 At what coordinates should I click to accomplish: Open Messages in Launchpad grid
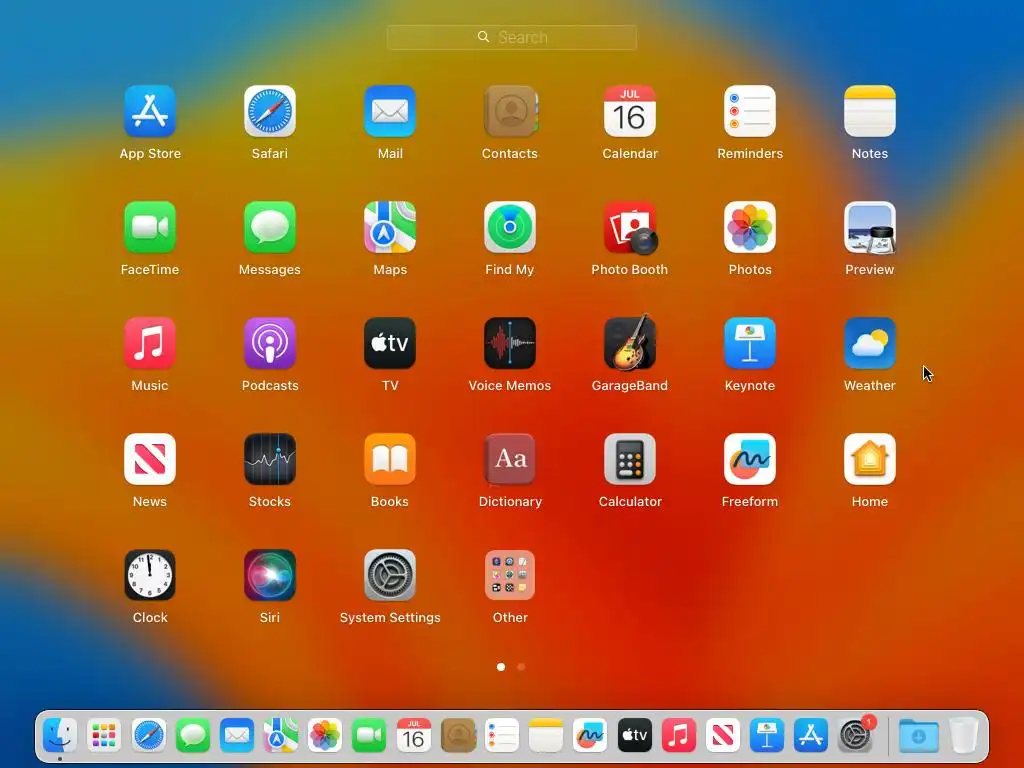(270, 227)
